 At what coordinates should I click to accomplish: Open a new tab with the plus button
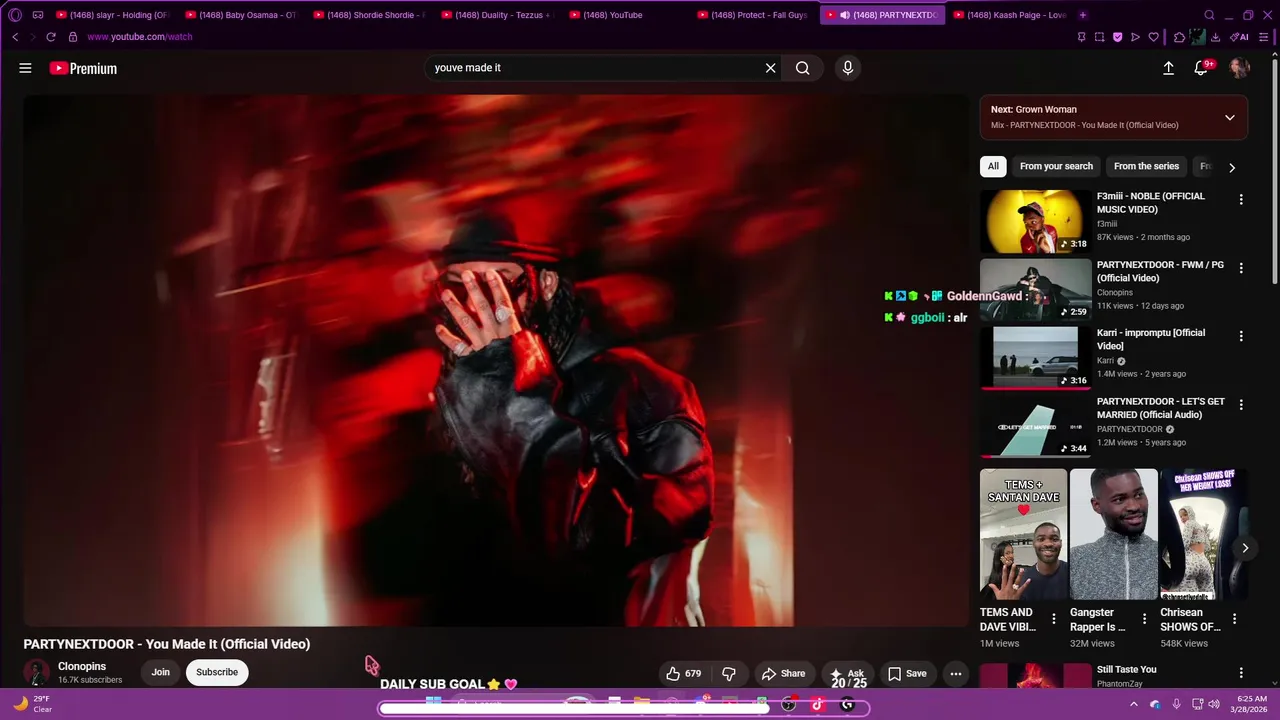click(1082, 15)
